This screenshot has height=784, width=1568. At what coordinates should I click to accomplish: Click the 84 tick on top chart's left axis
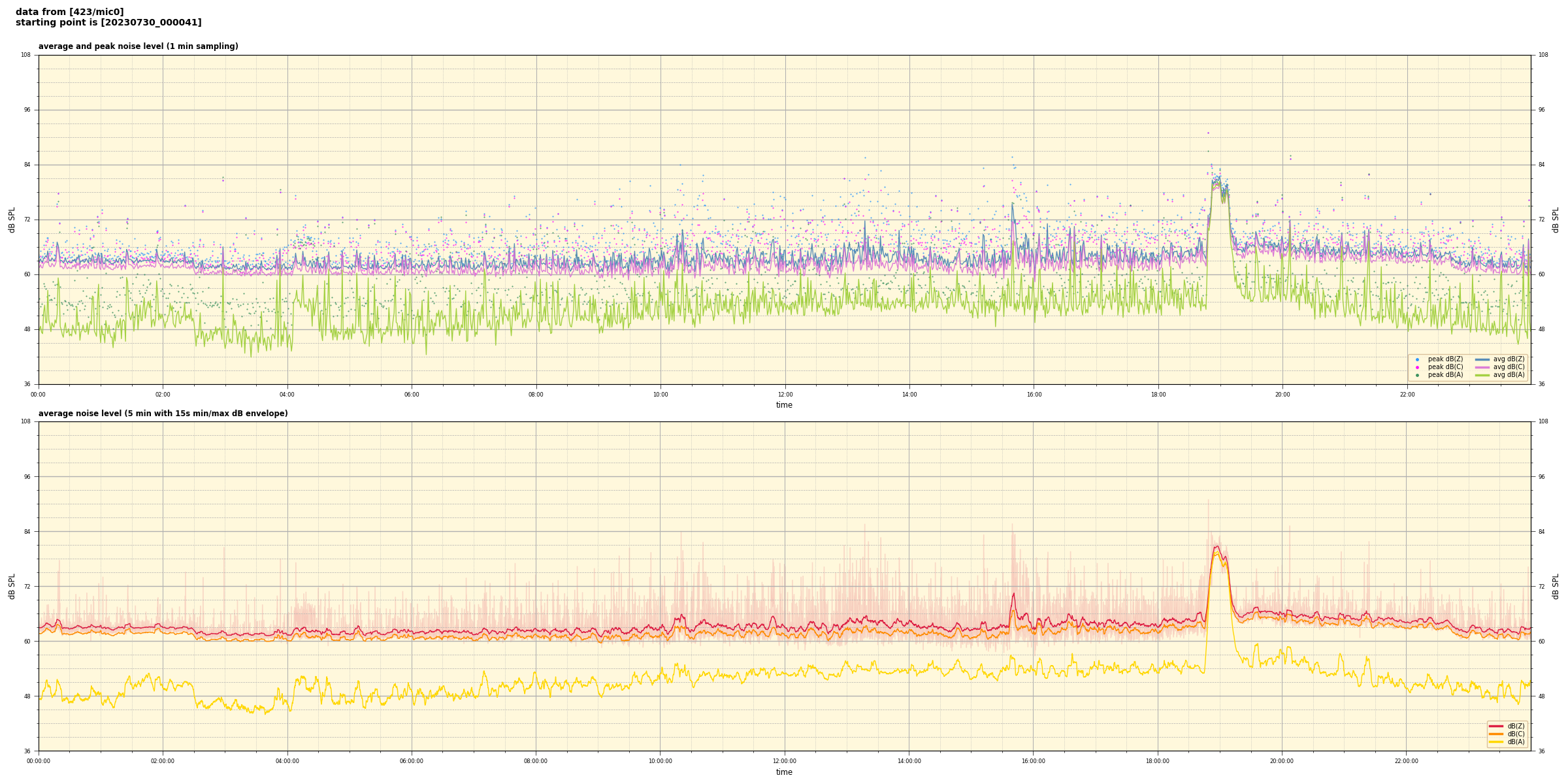27,165
